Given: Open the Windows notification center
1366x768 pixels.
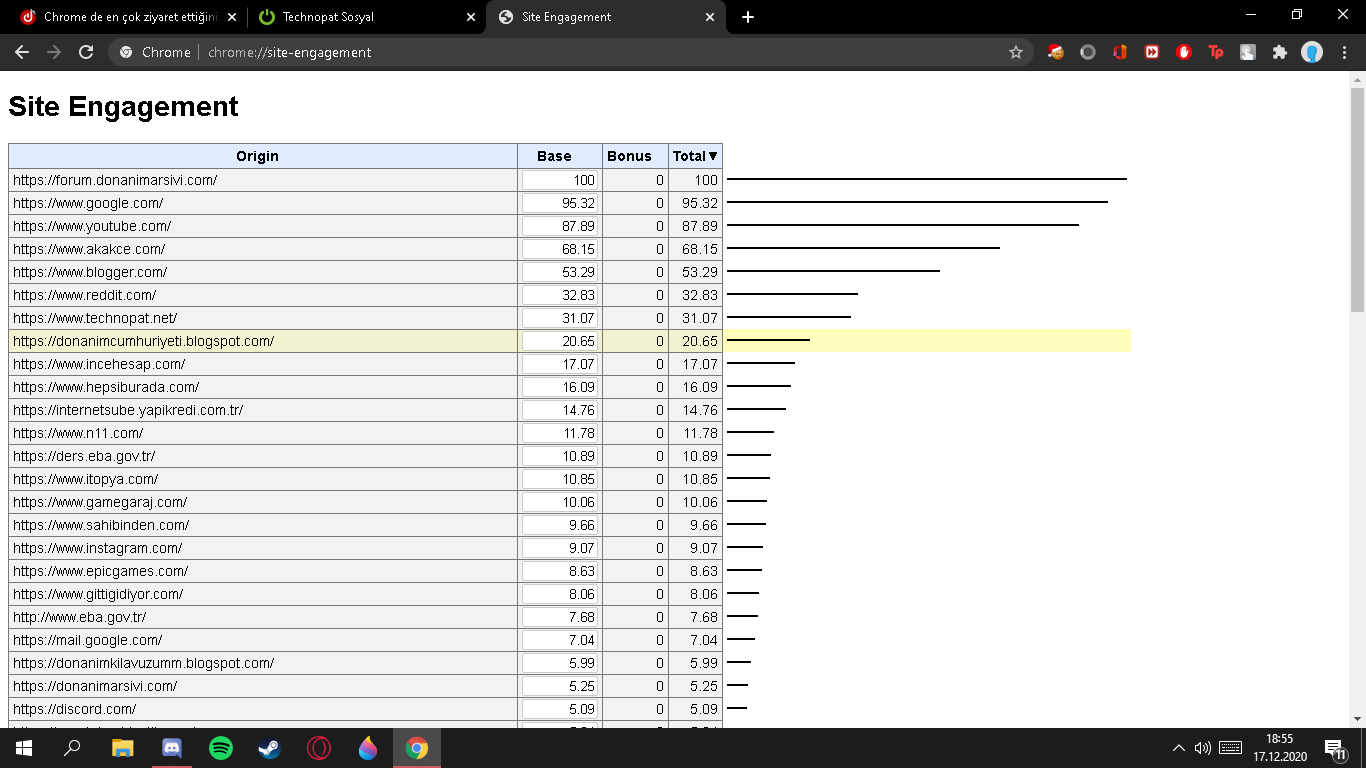Looking at the screenshot, I should click(x=1334, y=748).
